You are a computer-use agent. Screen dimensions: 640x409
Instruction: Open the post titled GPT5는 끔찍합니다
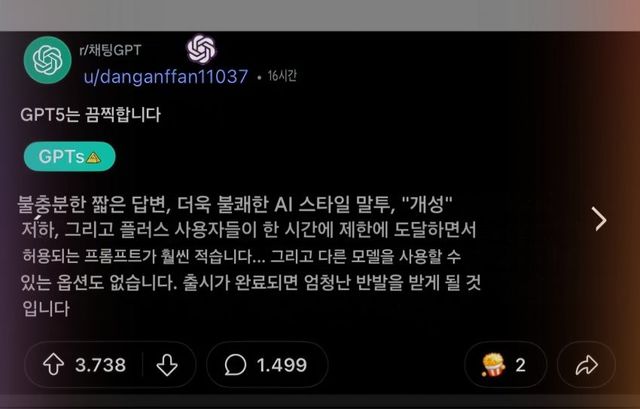coord(91,115)
